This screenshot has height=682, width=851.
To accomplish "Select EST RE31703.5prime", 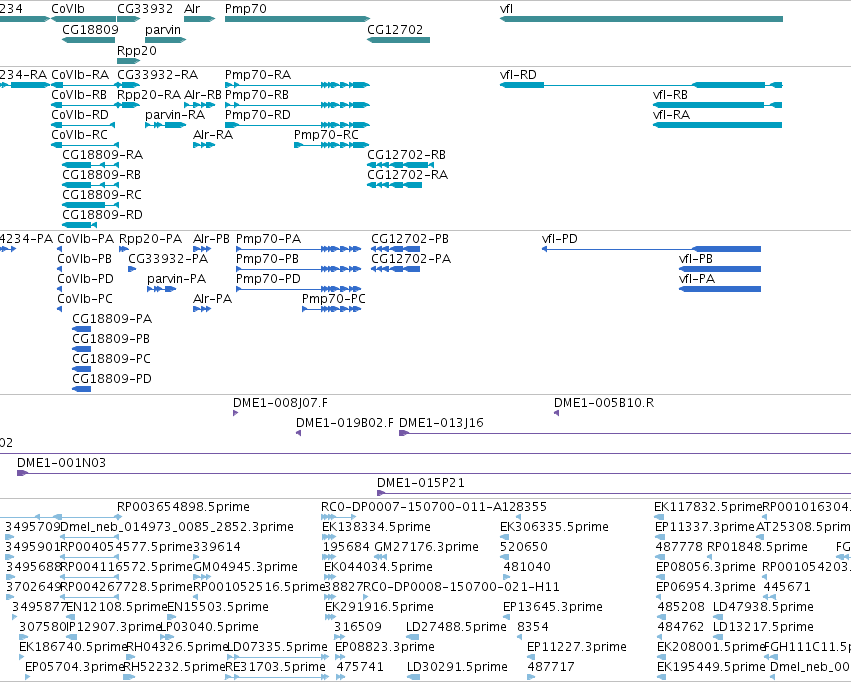I will pyautogui.click(x=277, y=677).
